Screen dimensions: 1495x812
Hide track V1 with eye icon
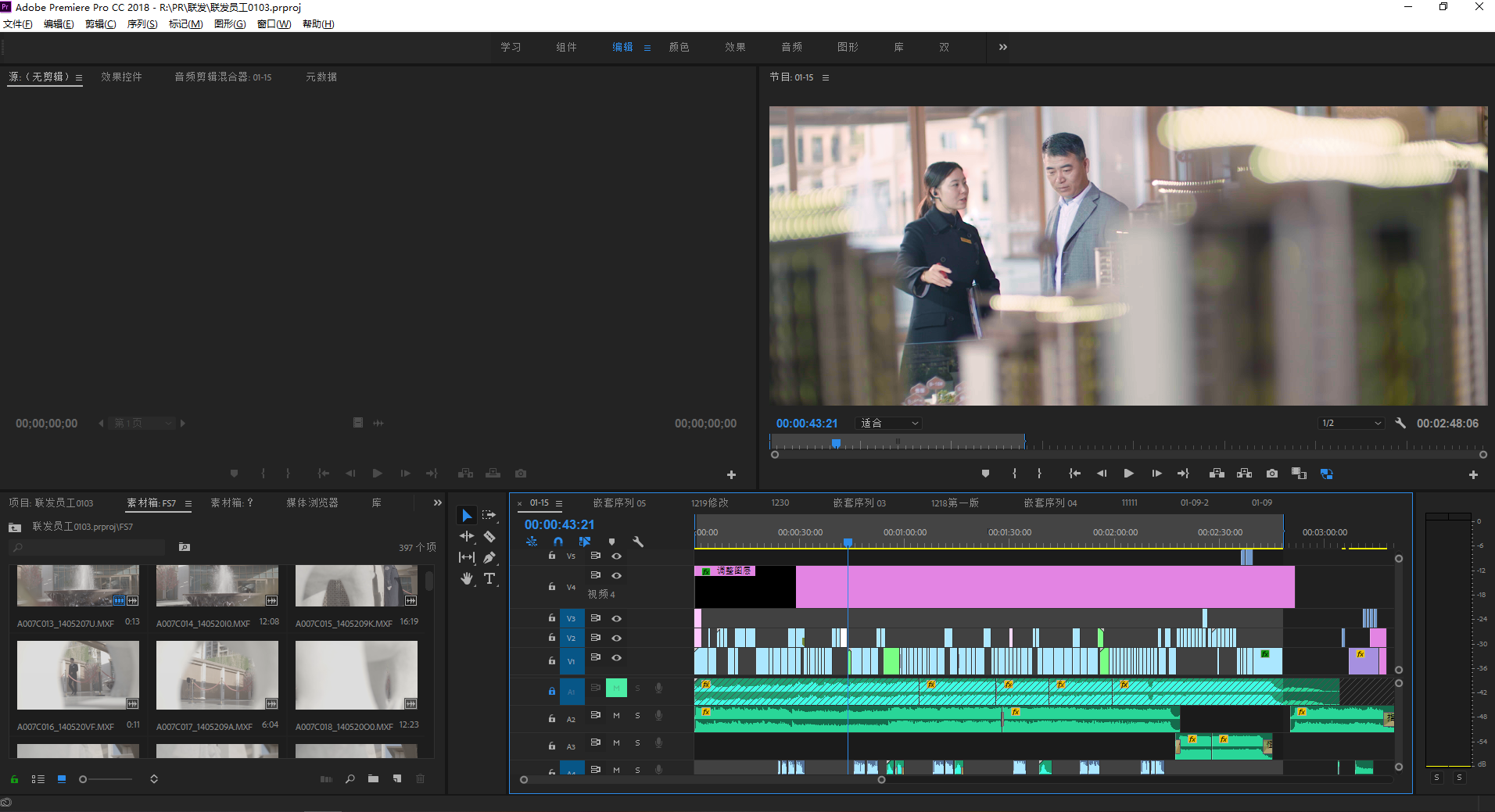click(616, 658)
